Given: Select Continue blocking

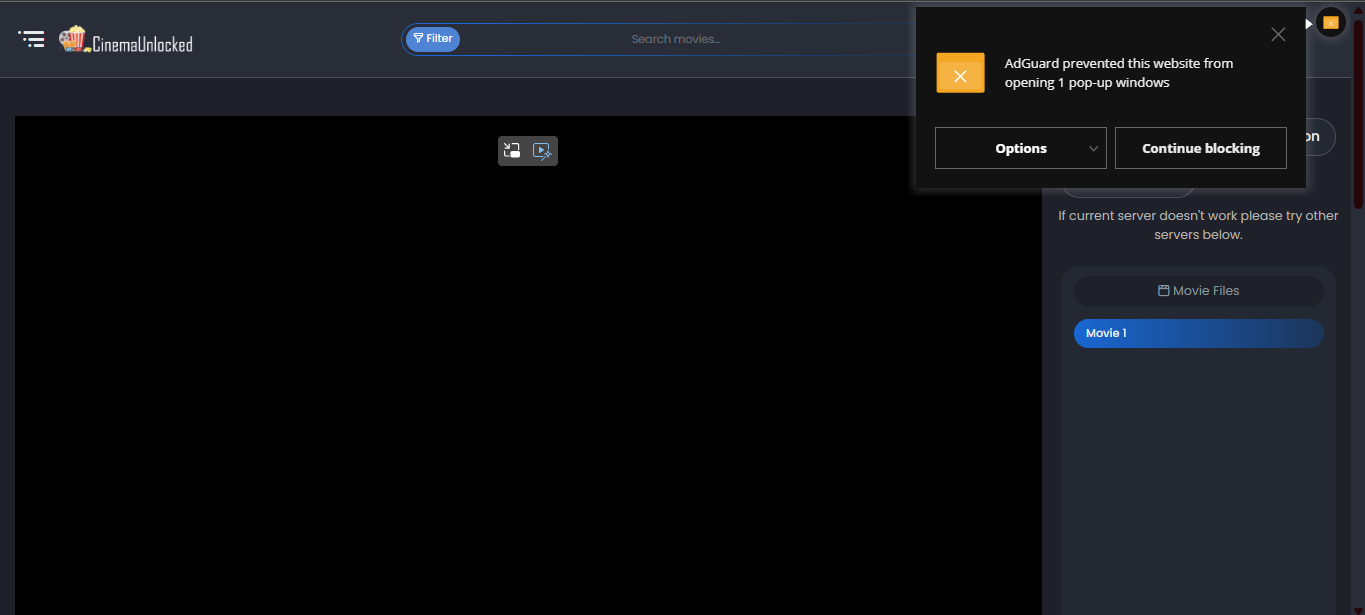Looking at the screenshot, I should 1200,147.
